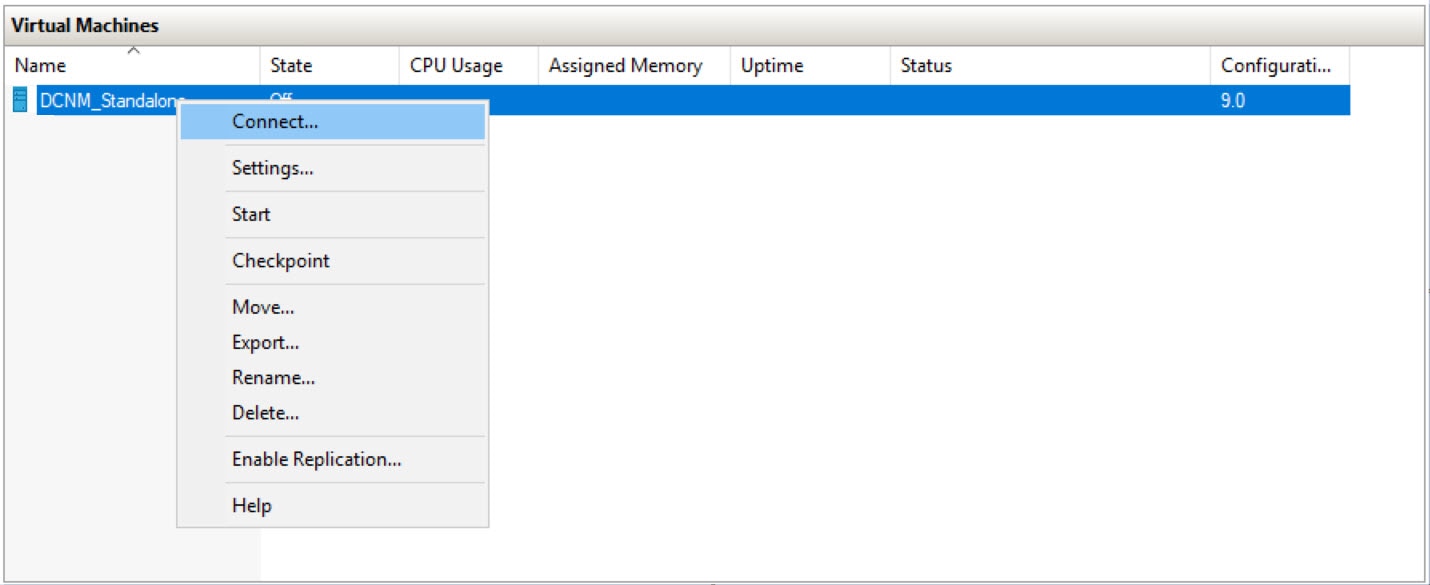Screen dimensions: 1430x585
Task: Choose Delete... in the context menu
Action: click(333, 412)
